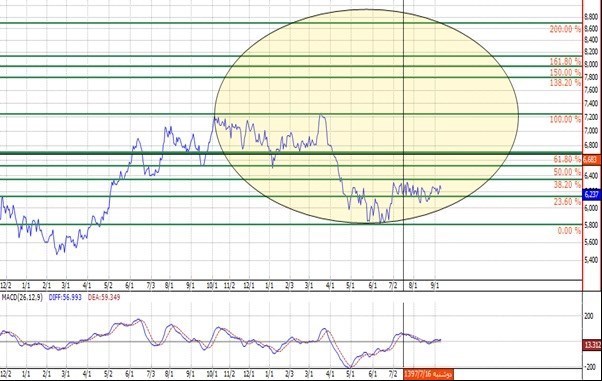Click the 200.00 % Fibonacci level label

[565, 29]
